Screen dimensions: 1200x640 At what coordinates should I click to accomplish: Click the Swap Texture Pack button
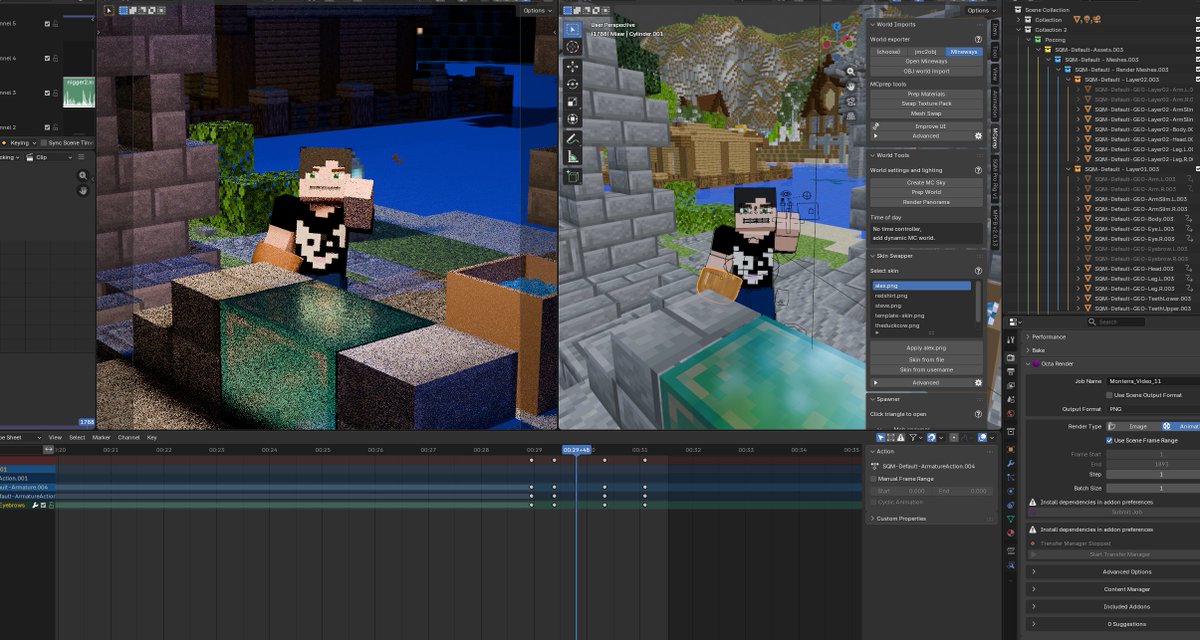coord(927,103)
